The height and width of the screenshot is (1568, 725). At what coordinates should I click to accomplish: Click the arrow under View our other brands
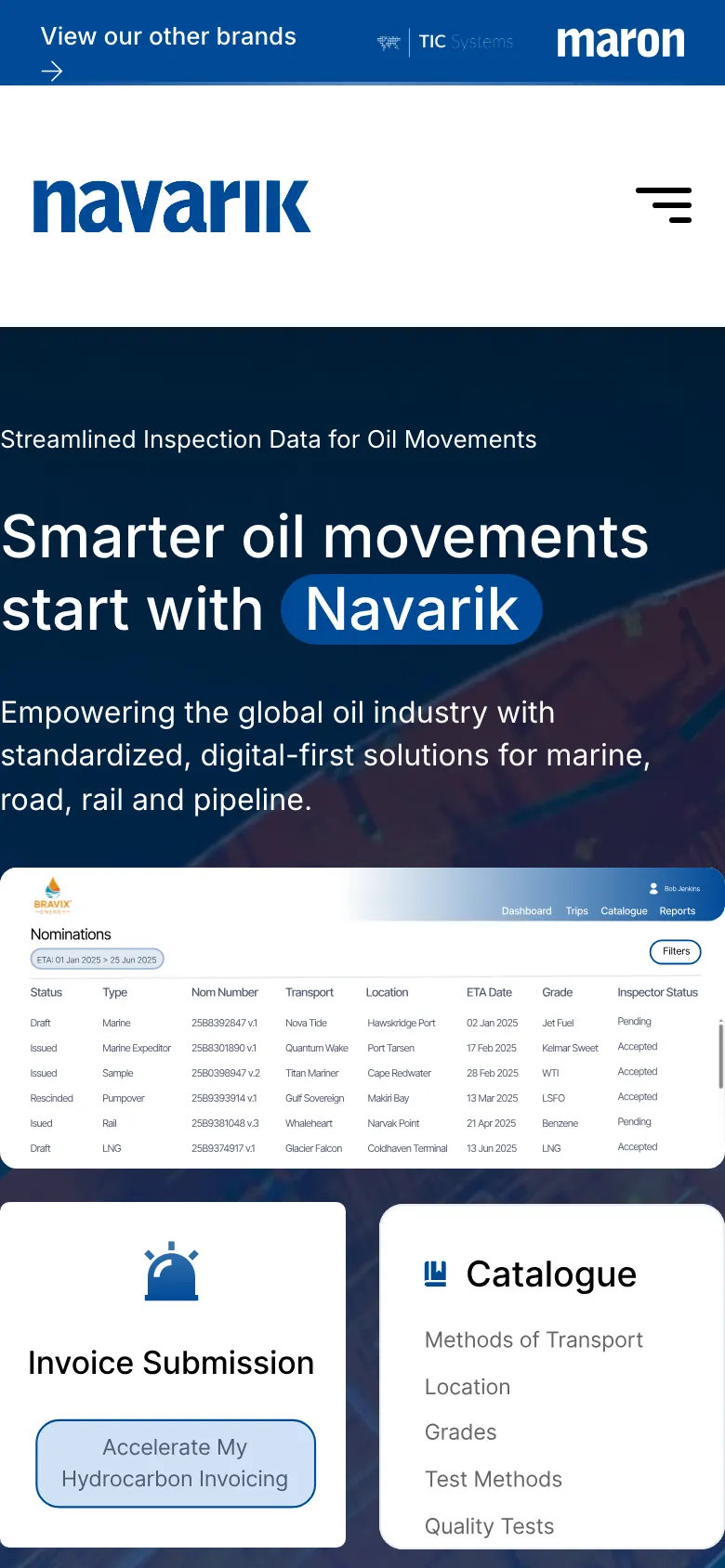click(52, 72)
